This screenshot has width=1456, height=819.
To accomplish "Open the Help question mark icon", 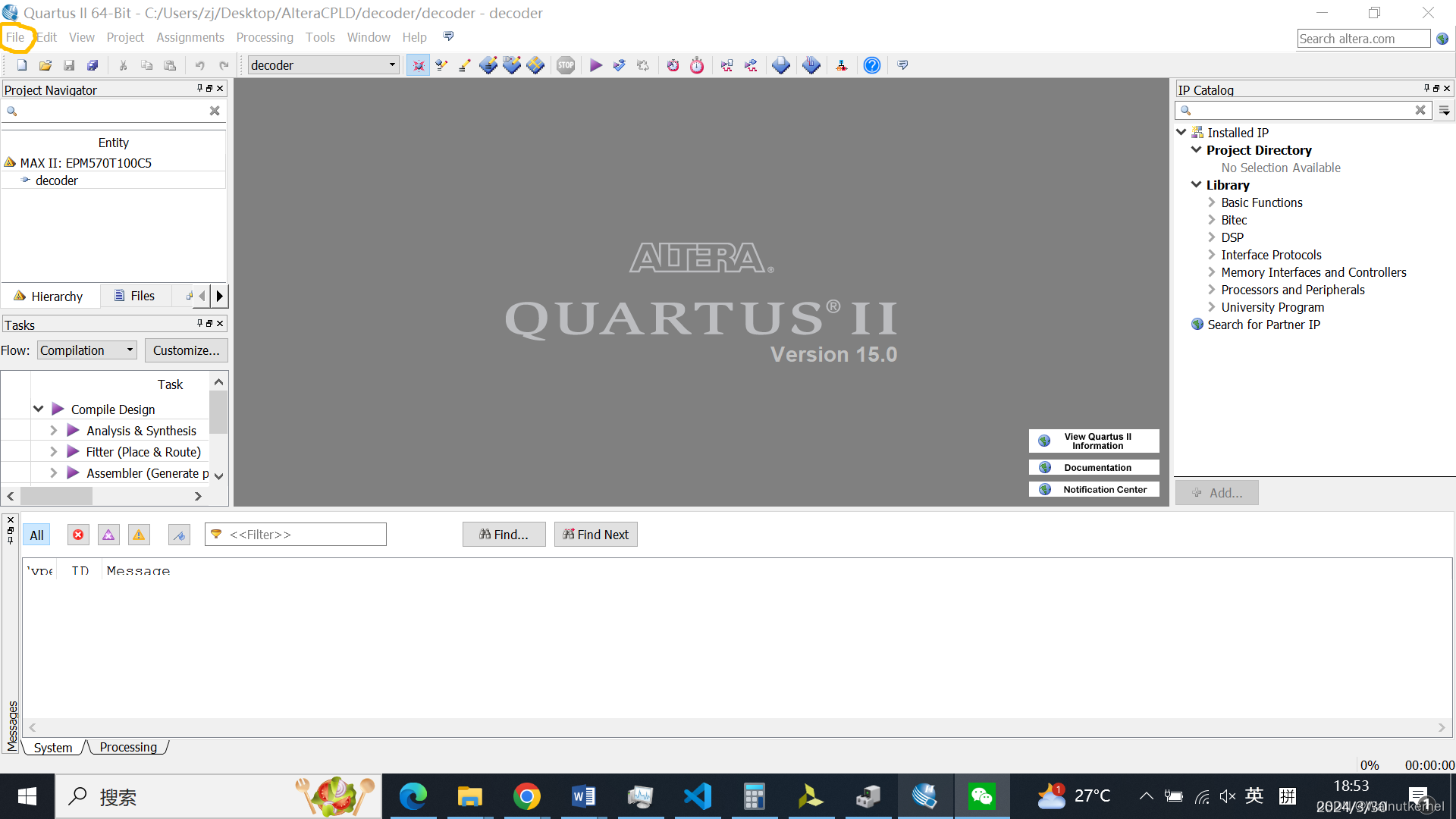I will (x=872, y=65).
